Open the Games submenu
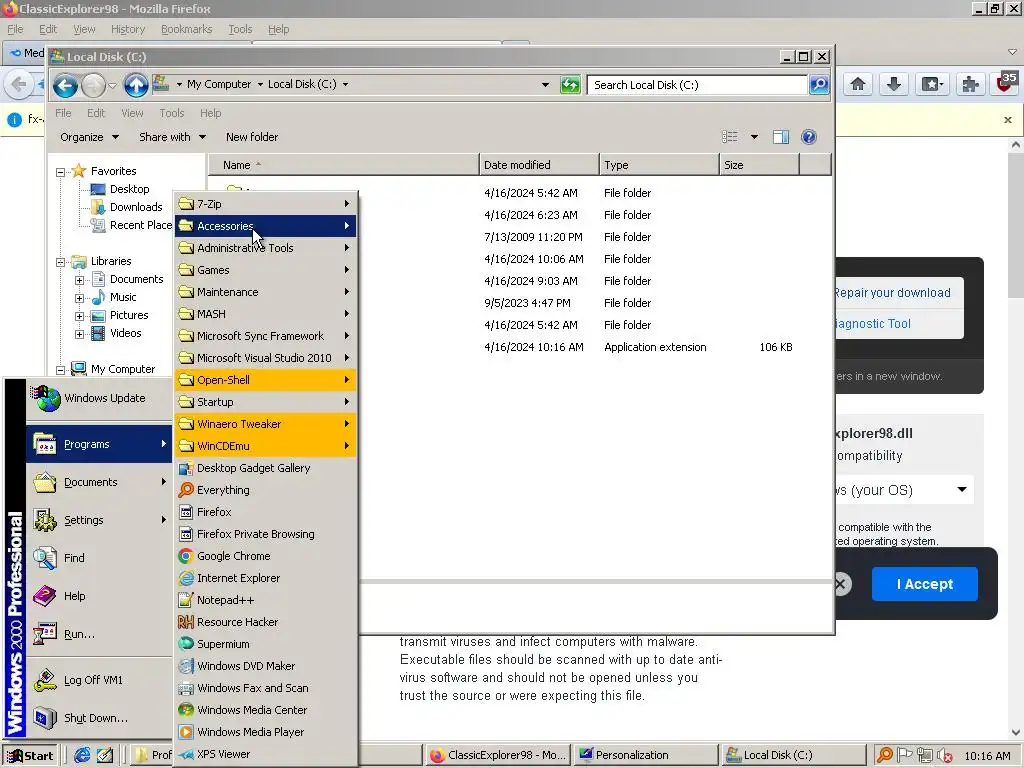 (266, 270)
